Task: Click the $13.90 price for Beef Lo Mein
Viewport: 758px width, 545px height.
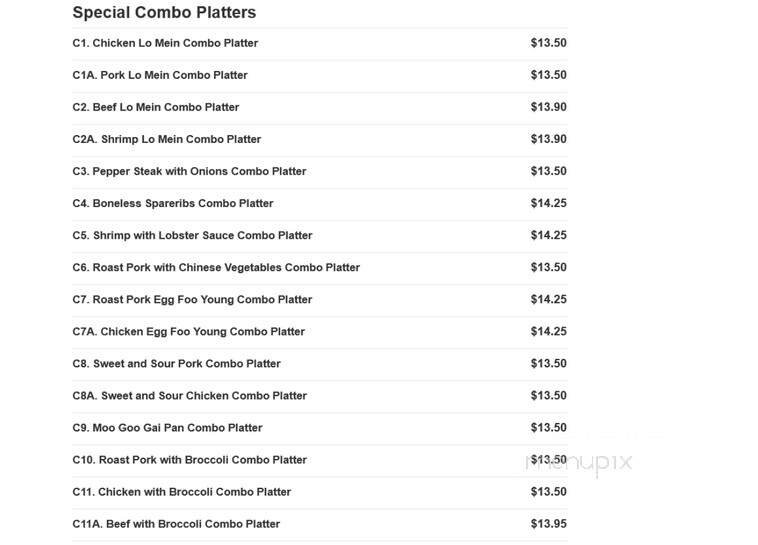Action: 548,107
